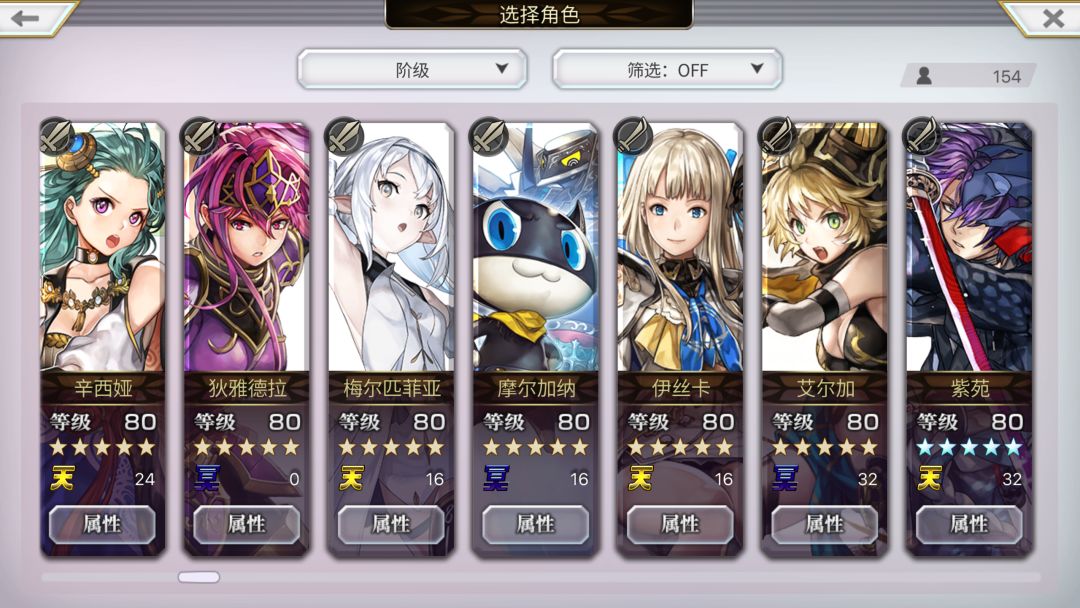Click the 冥 element icon on 艾尔加's card
The image size is (1080, 608).
point(785,478)
